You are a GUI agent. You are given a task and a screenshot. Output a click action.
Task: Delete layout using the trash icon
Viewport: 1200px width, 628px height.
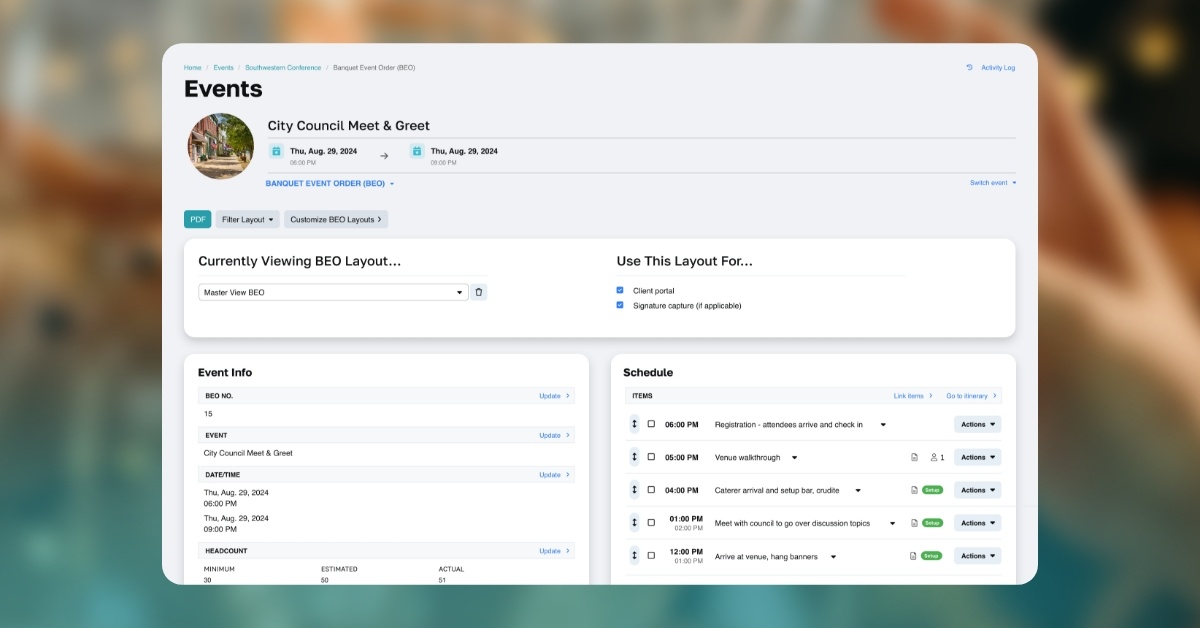478,292
